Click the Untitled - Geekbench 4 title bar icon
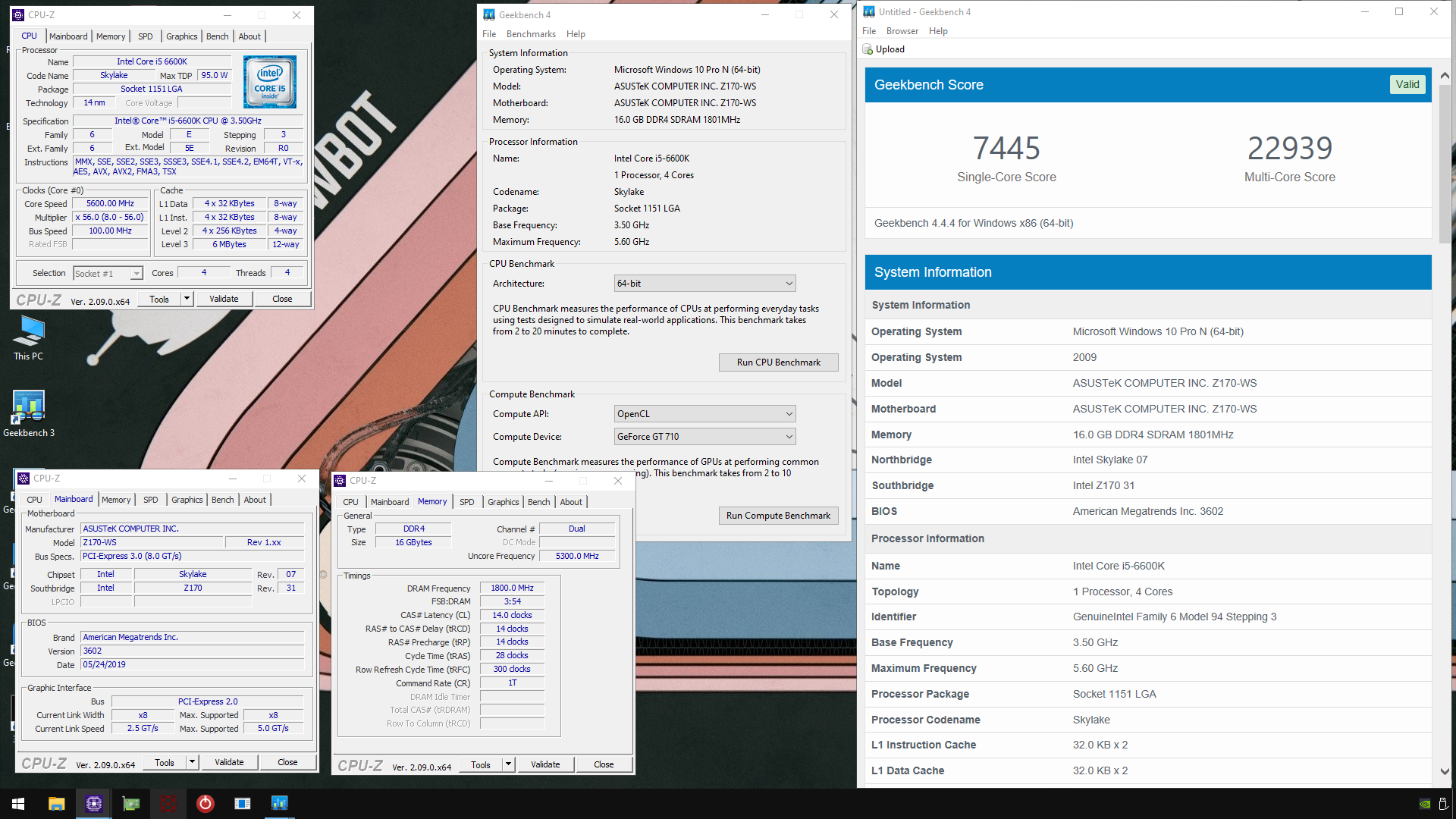This screenshot has width=1456, height=819. pyautogui.click(x=869, y=11)
